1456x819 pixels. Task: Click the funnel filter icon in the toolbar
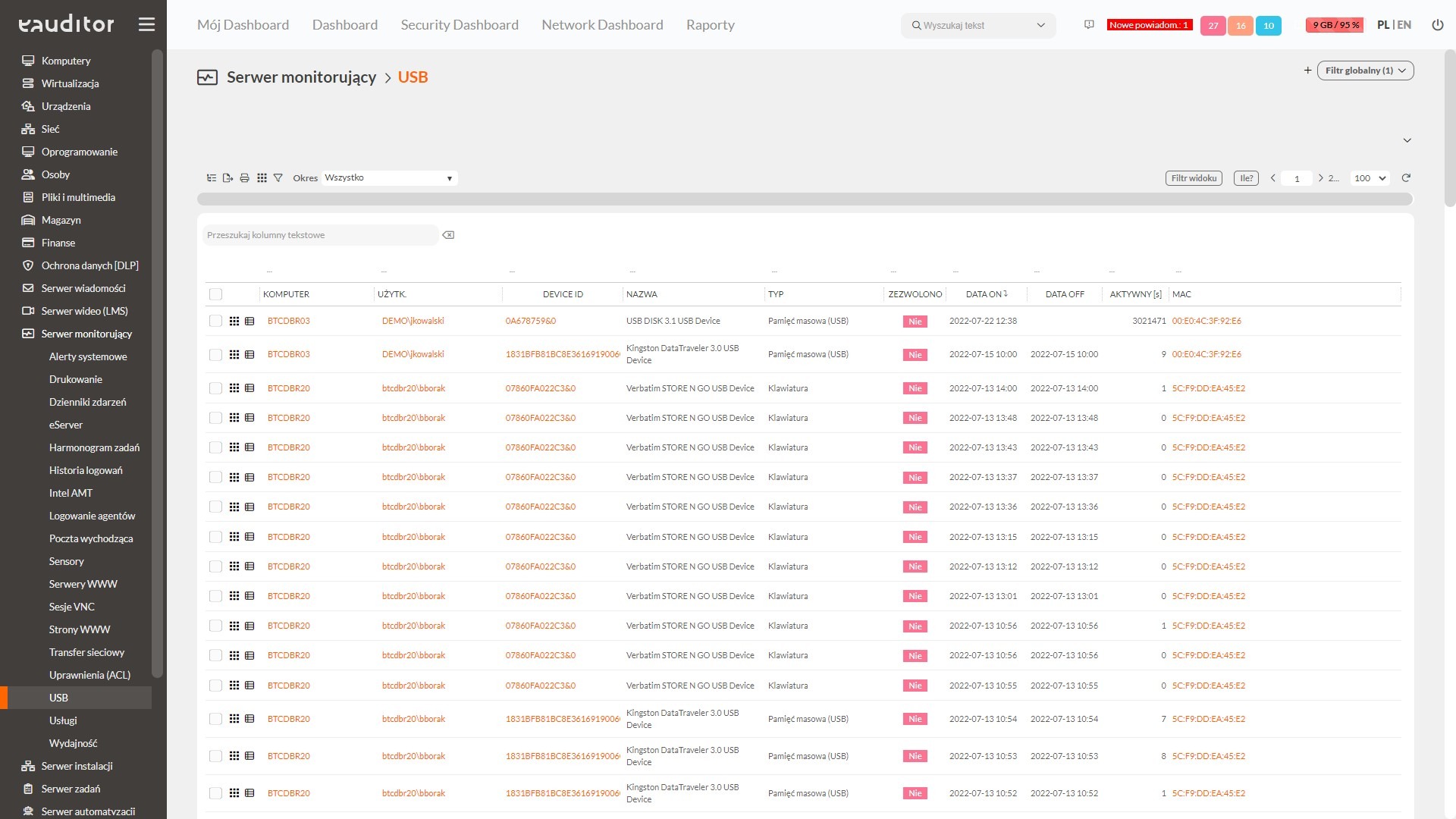point(278,178)
